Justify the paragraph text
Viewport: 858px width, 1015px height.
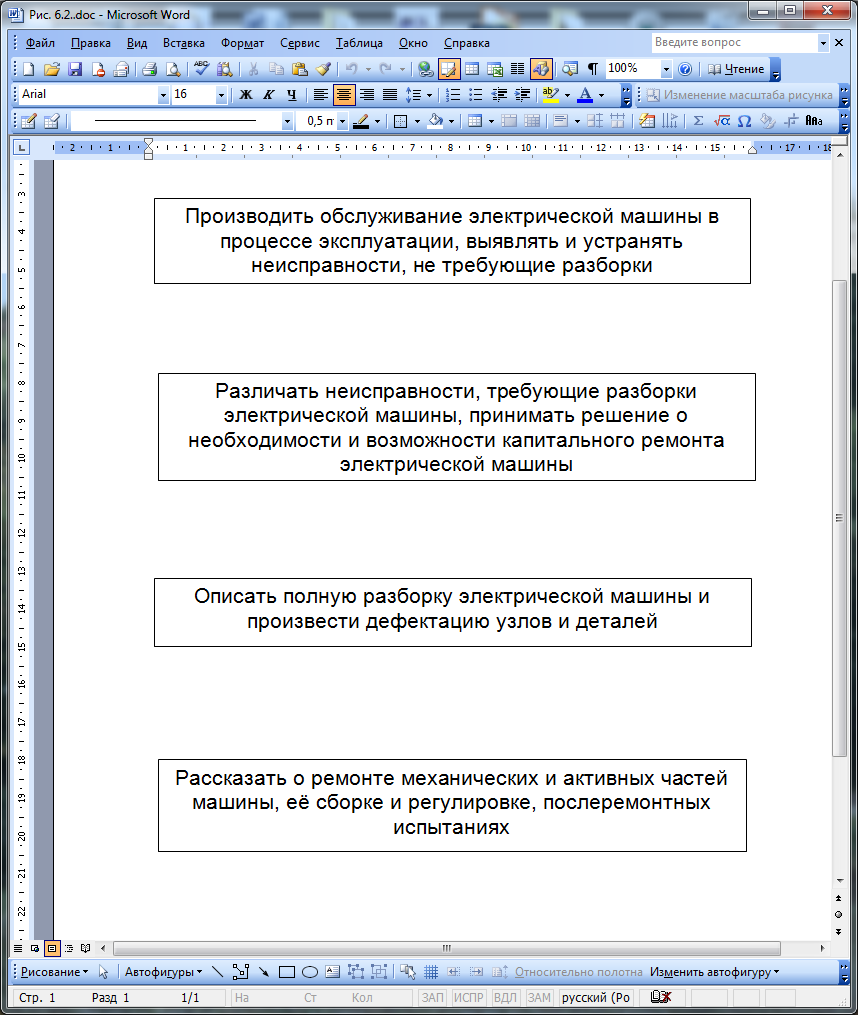(390, 95)
